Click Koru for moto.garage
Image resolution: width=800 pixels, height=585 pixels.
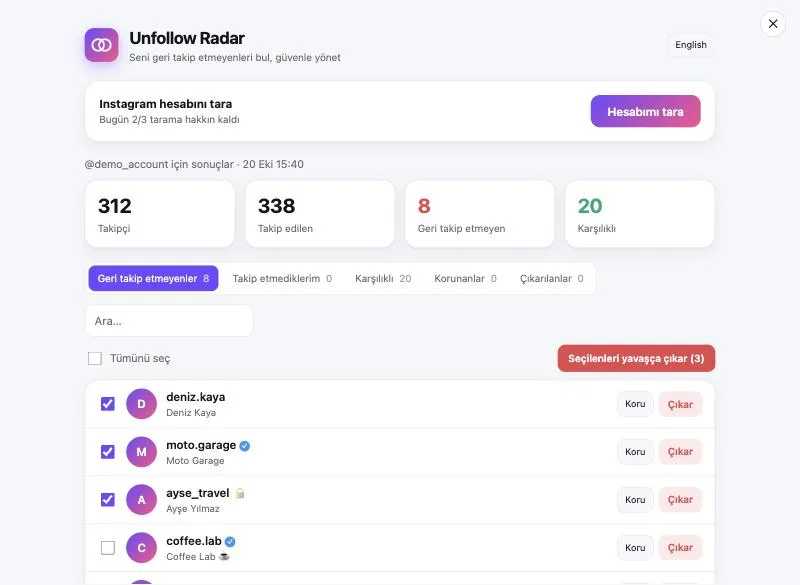coord(635,452)
